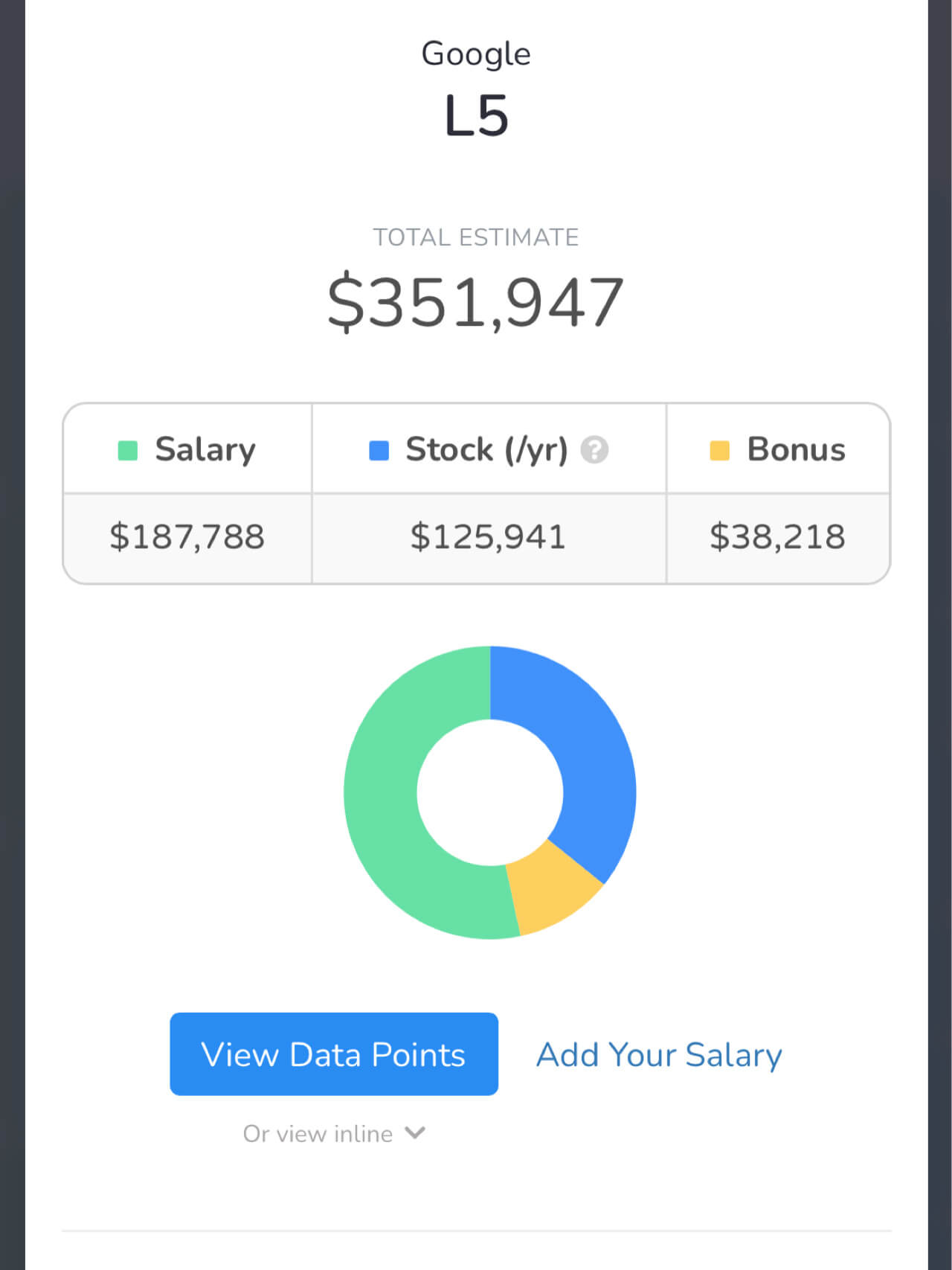Click the Stock help question mark icon
This screenshot has height=1270, width=952.
(x=594, y=450)
